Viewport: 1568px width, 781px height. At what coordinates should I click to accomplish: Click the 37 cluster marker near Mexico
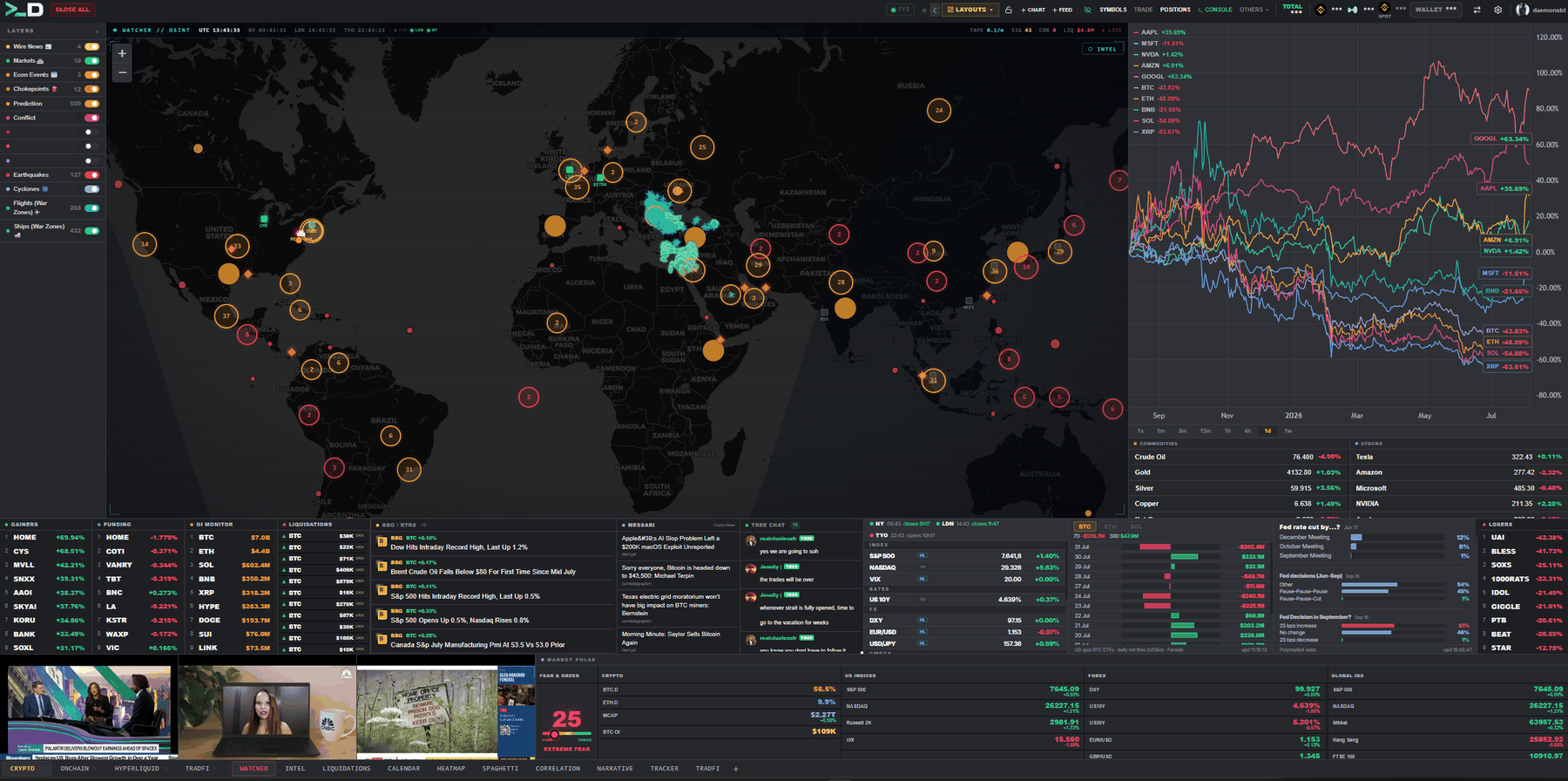pyautogui.click(x=226, y=316)
